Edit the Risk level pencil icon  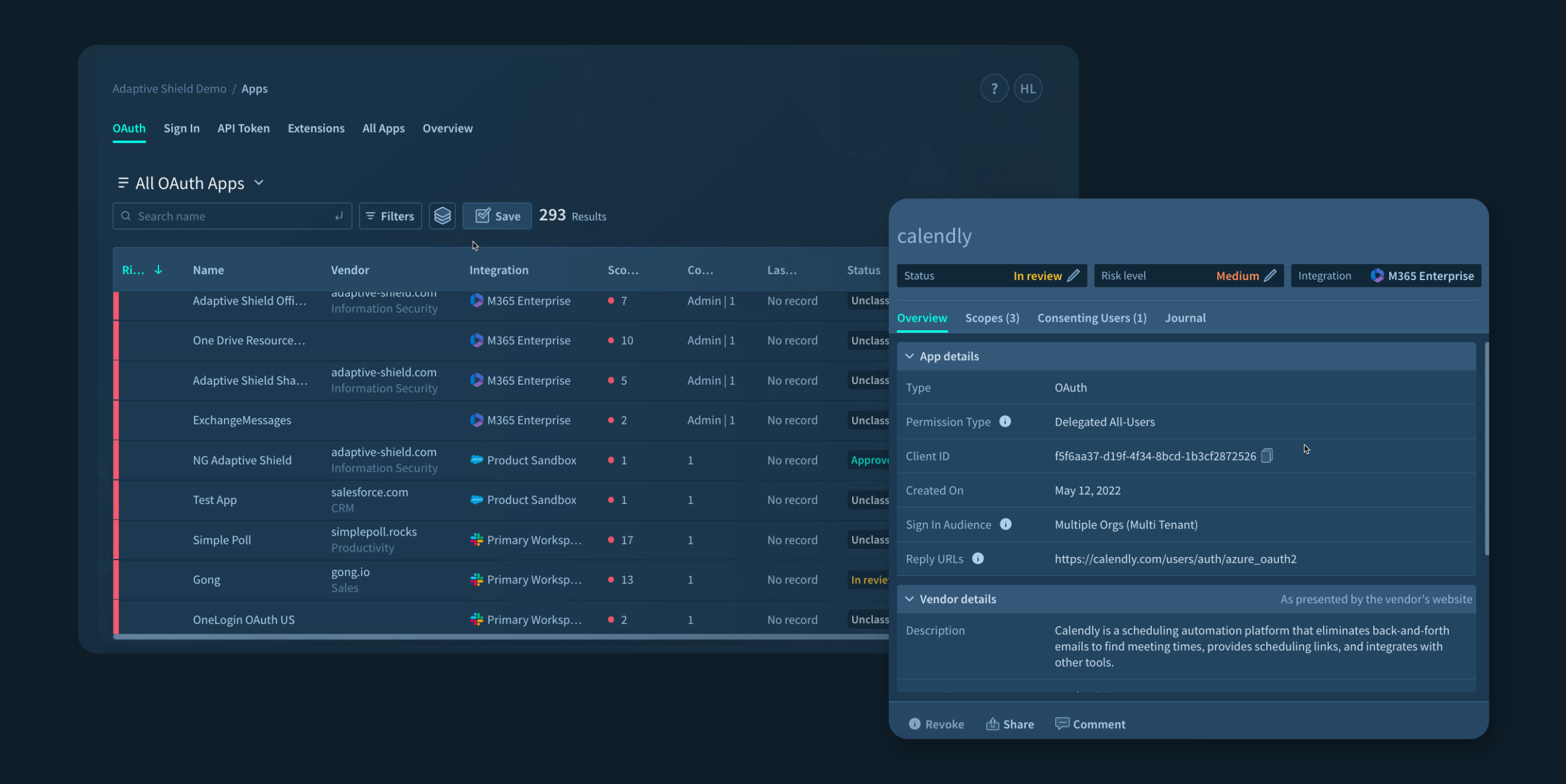coord(1270,276)
